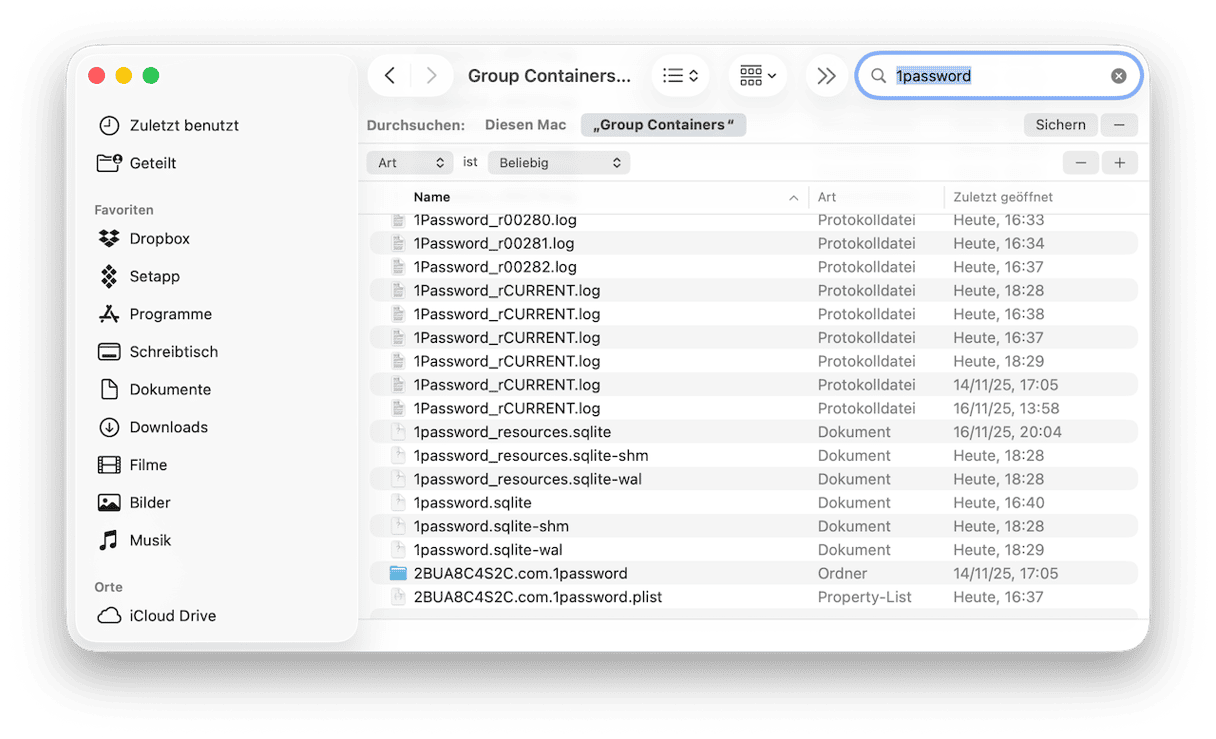
Task: Switch search scope to Diesen Mac
Action: pyautogui.click(x=525, y=125)
